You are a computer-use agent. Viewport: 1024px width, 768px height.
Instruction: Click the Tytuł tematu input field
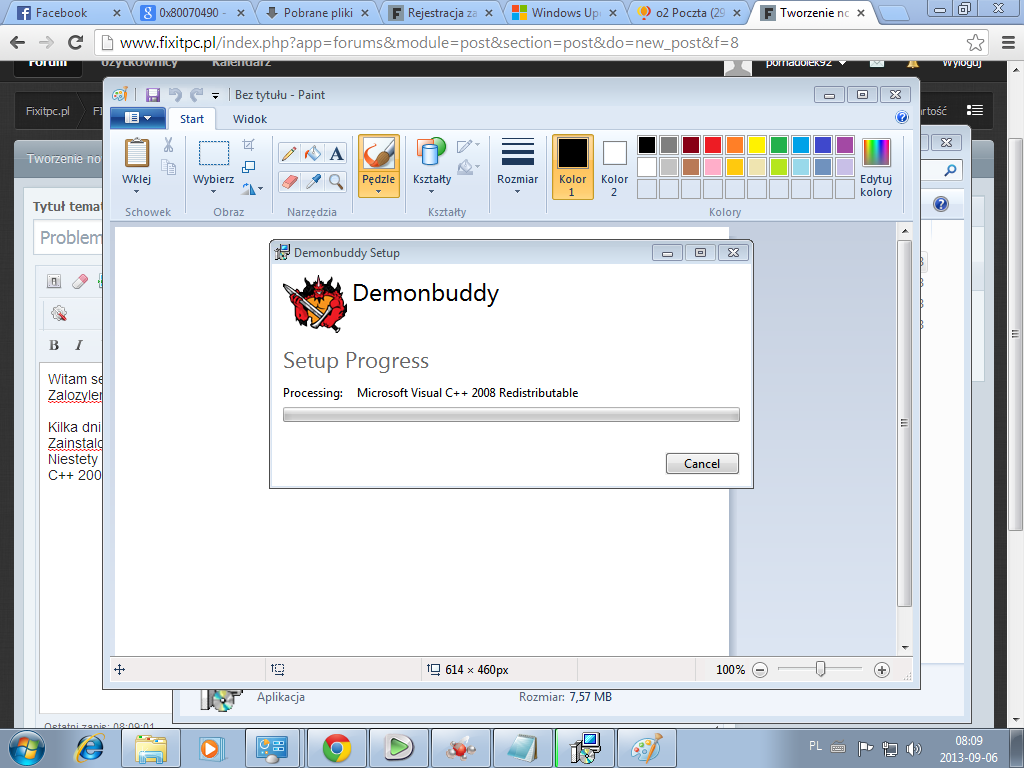tap(69, 237)
